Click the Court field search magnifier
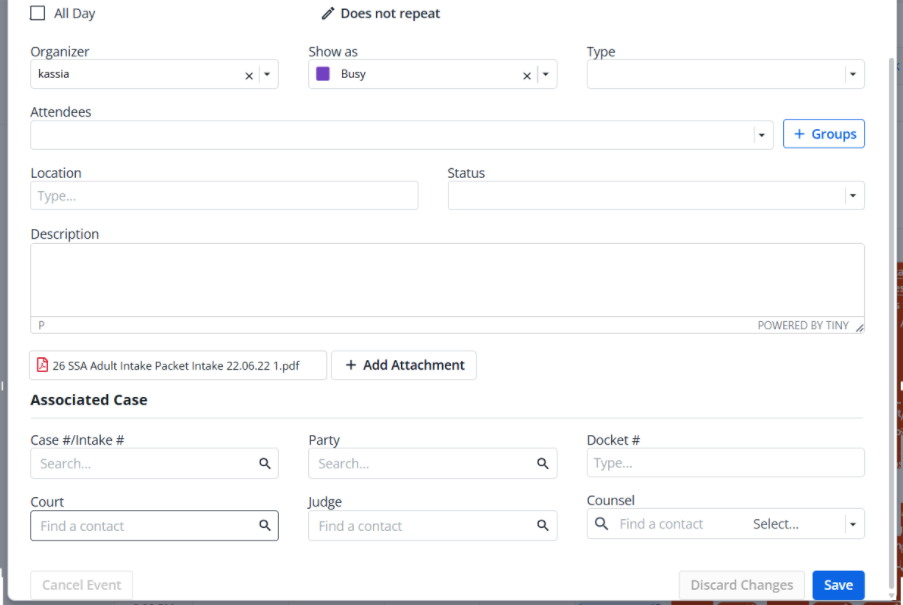 [265, 524]
